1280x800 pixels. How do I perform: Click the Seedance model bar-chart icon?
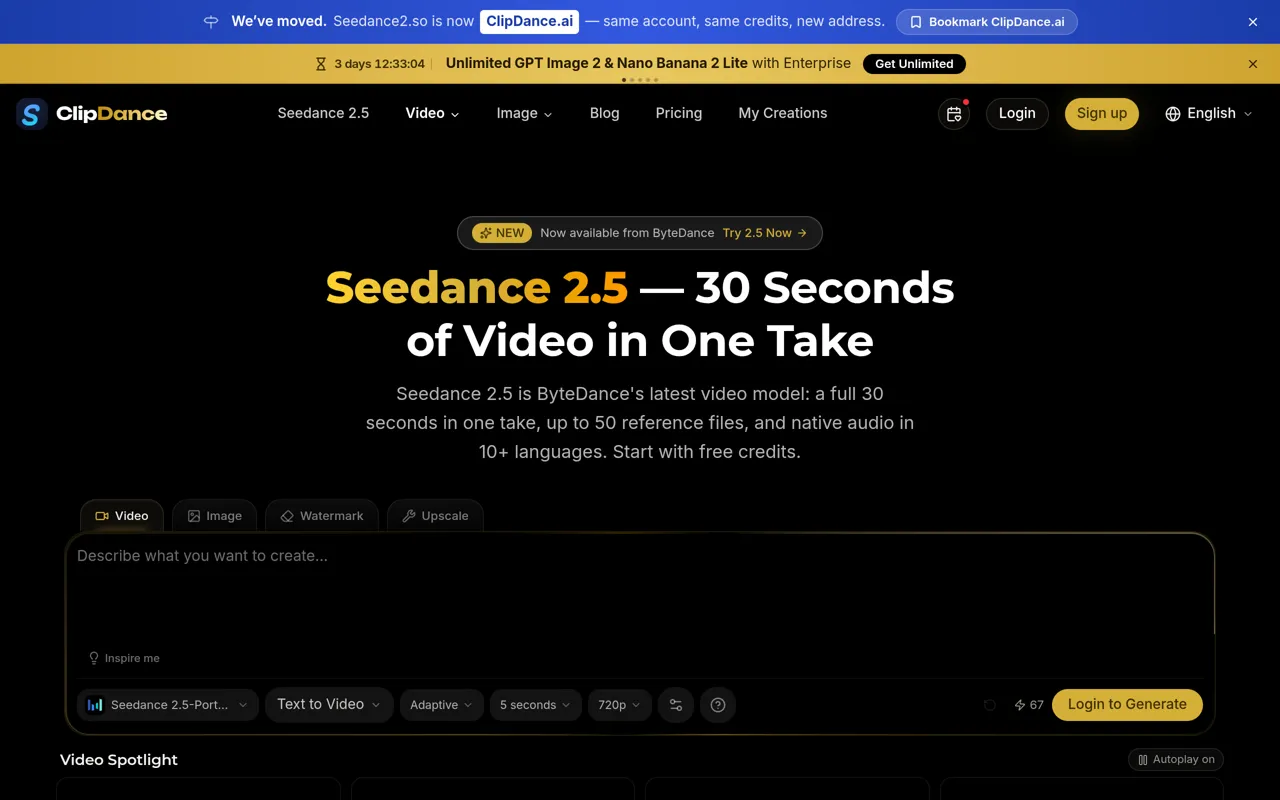pos(95,705)
